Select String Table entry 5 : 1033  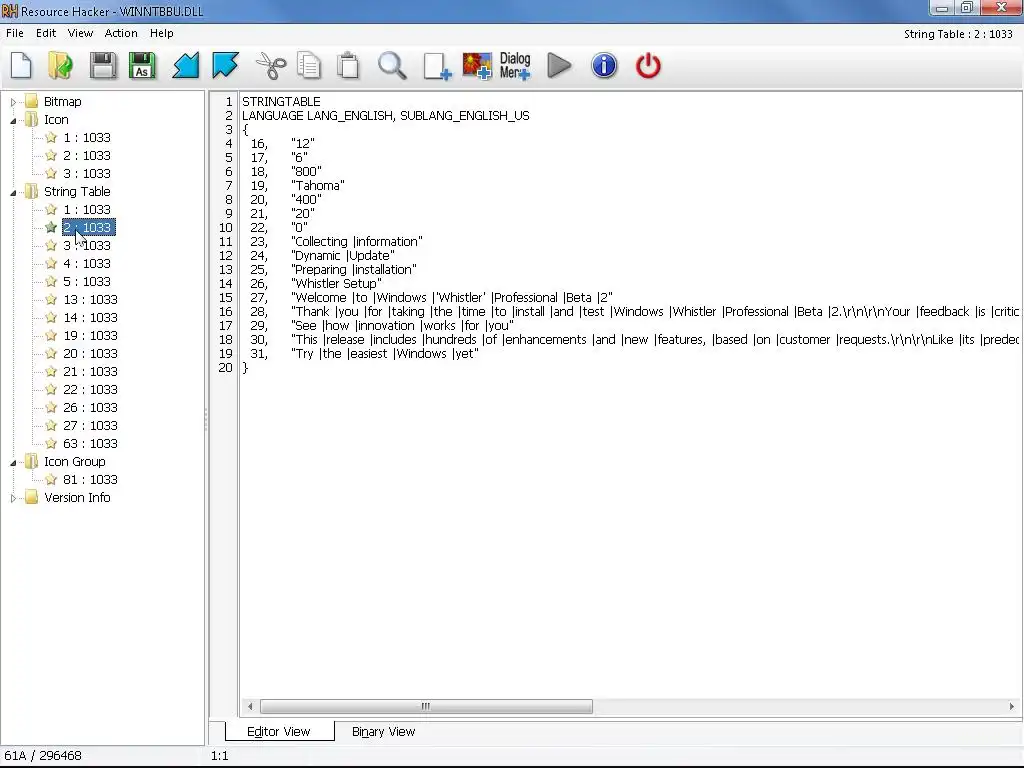click(x=87, y=281)
